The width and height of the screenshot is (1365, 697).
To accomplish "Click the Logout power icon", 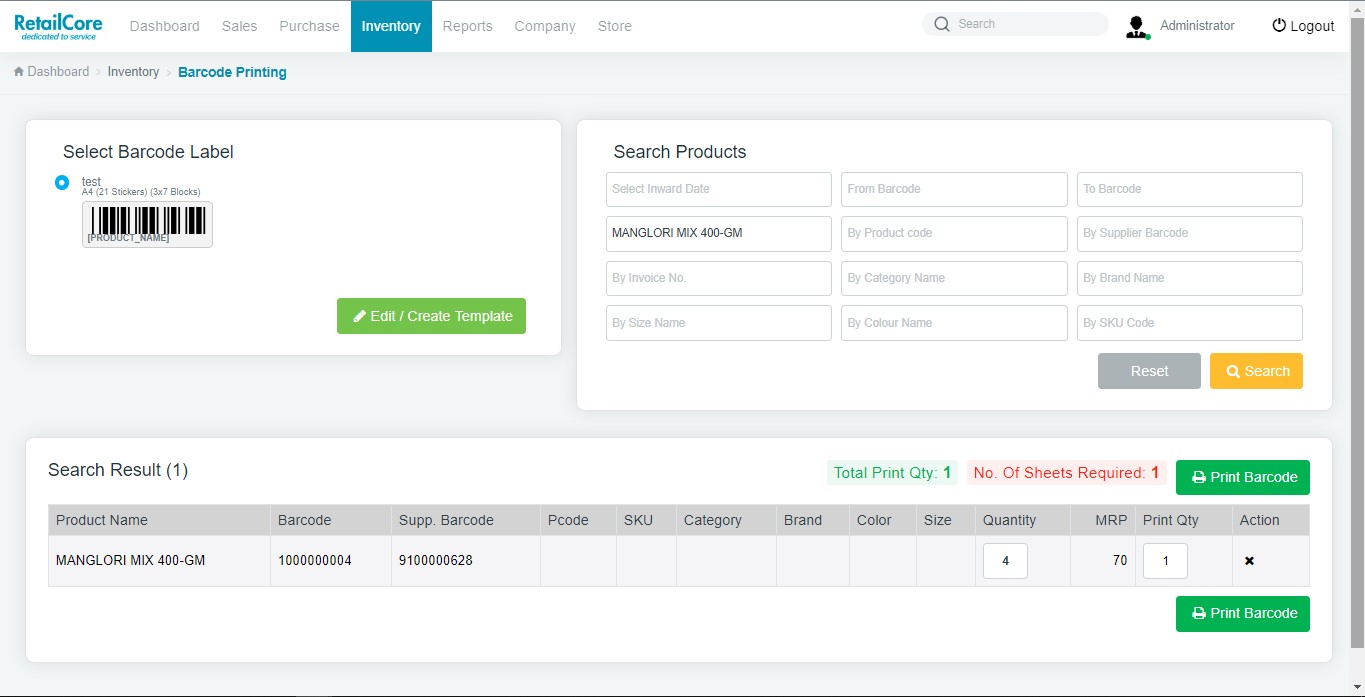I will [x=1278, y=26].
